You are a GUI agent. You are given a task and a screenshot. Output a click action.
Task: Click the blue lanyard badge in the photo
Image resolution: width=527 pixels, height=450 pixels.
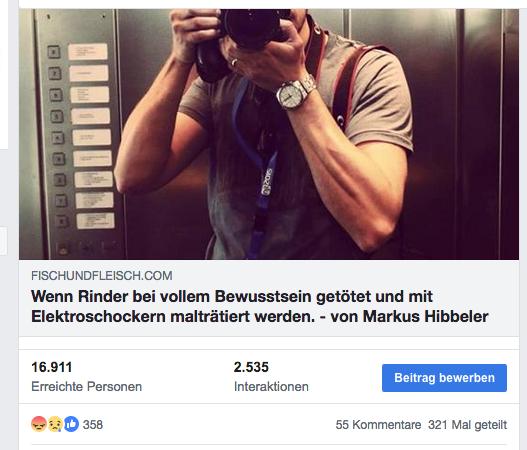(268, 181)
